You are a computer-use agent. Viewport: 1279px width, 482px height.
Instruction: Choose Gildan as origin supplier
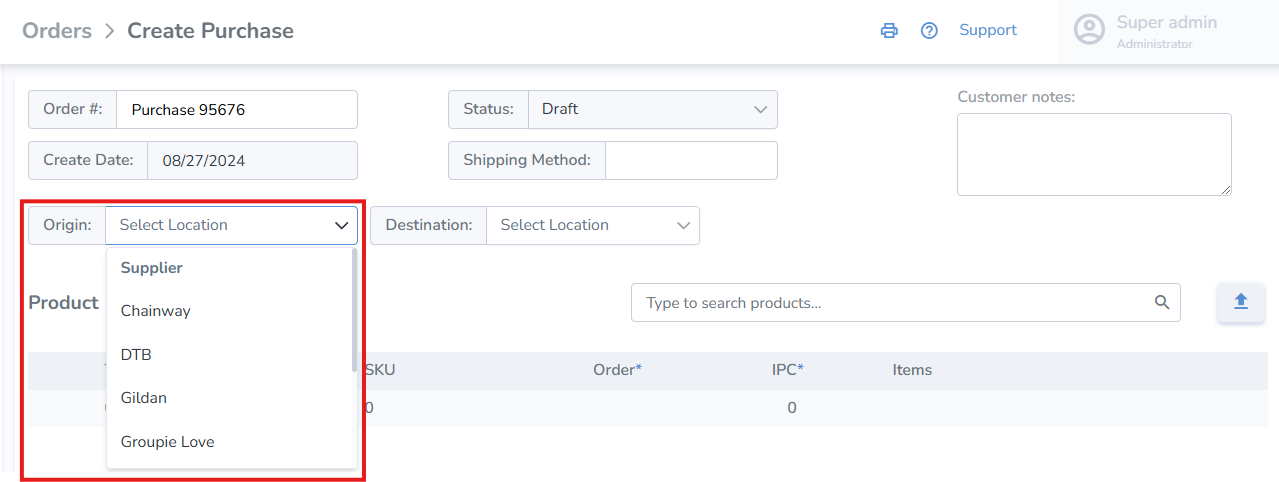pyautogui.click(x=144, y=398)
